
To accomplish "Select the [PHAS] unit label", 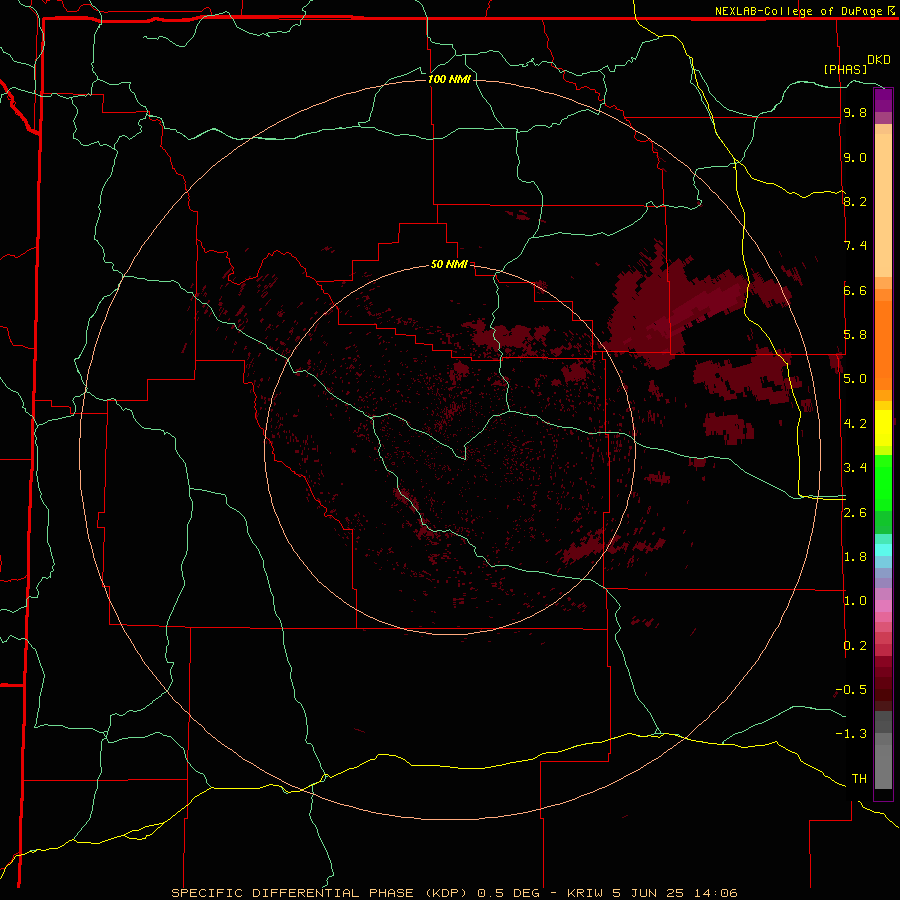I will (845, 69).
